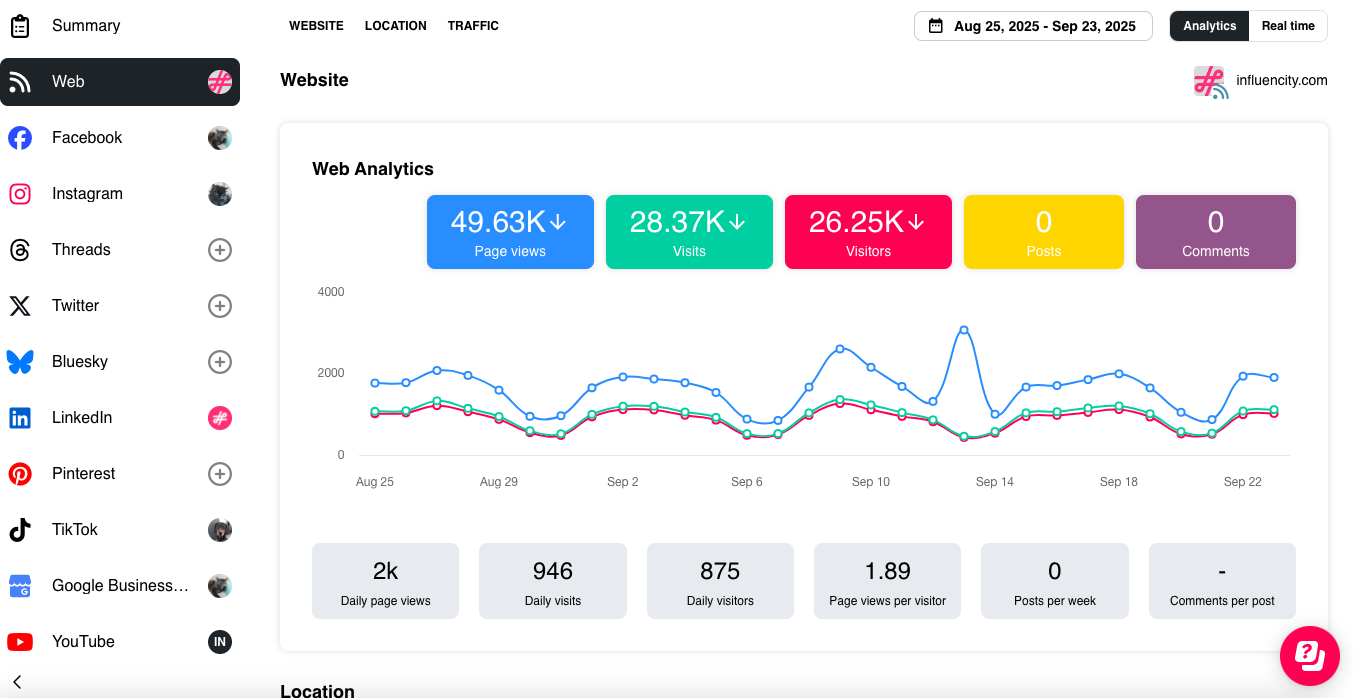Add a Threads account with plus icon

tap(220, 250)
